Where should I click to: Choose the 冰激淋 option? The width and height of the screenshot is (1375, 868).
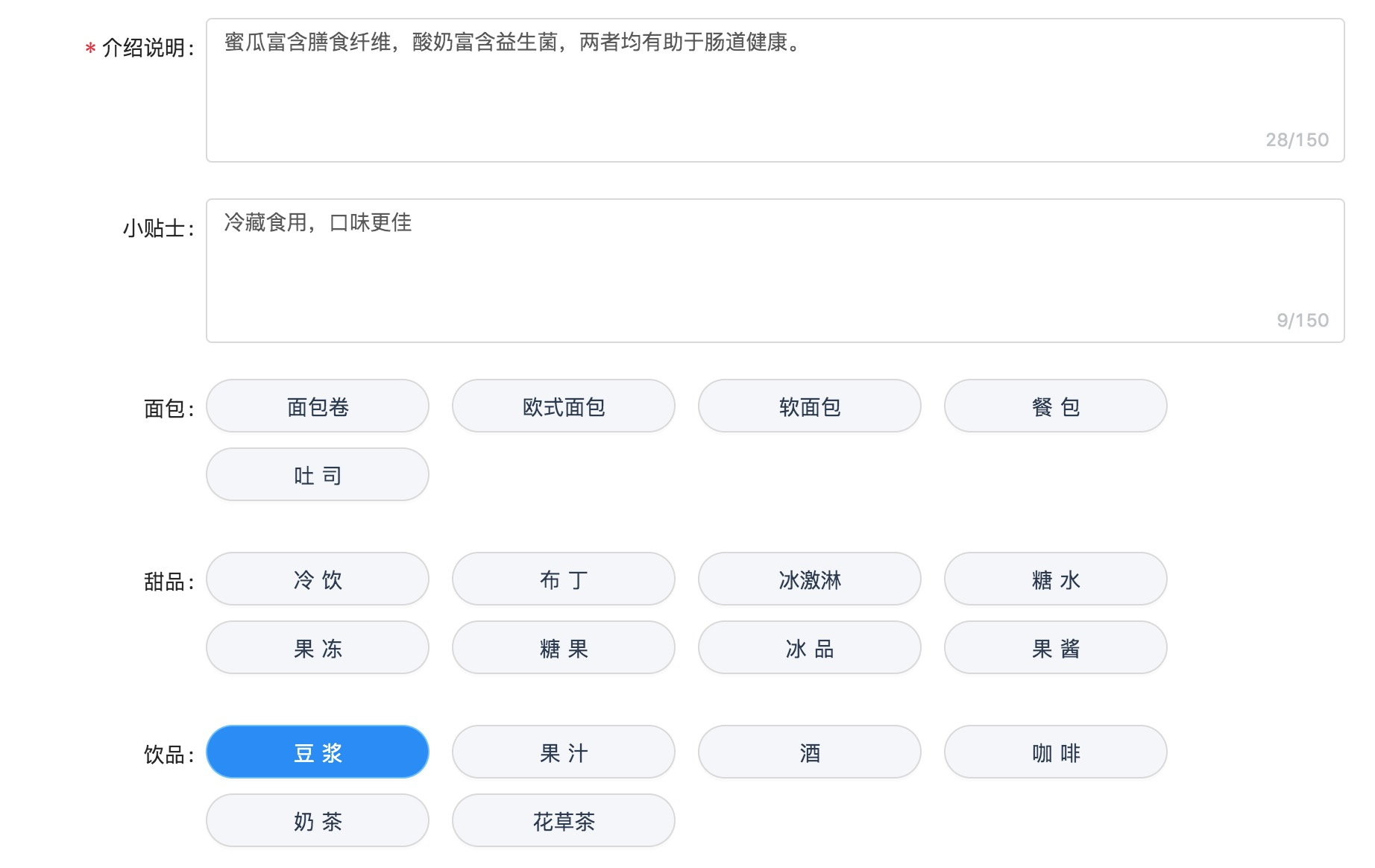tap(810, 579)
